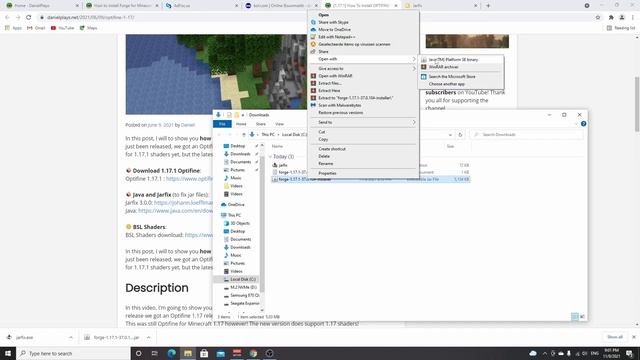
Task: Choose Extract Here menu entry
Action: tap(329, 91)
